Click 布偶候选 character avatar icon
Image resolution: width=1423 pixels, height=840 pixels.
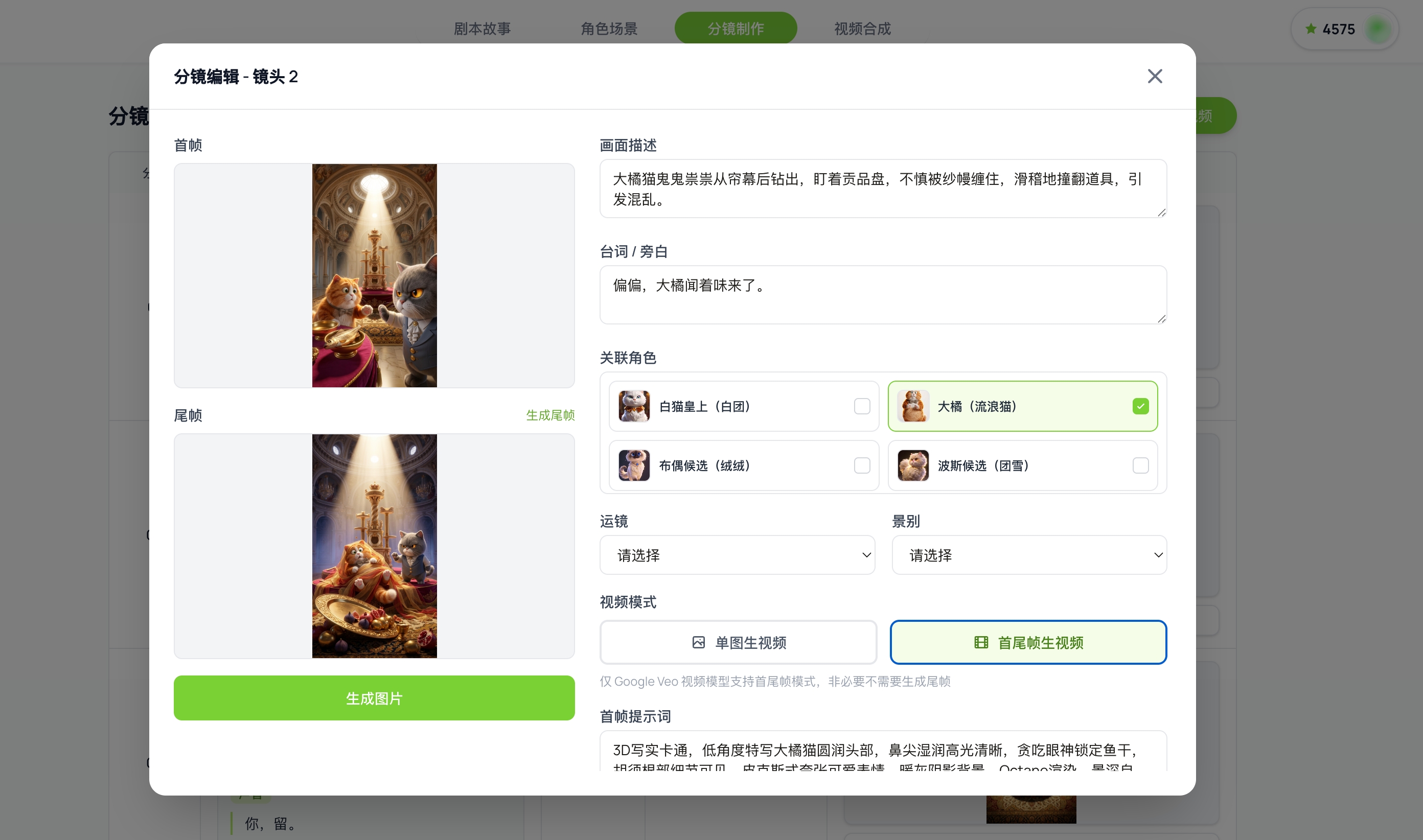[x=634, y=465]
